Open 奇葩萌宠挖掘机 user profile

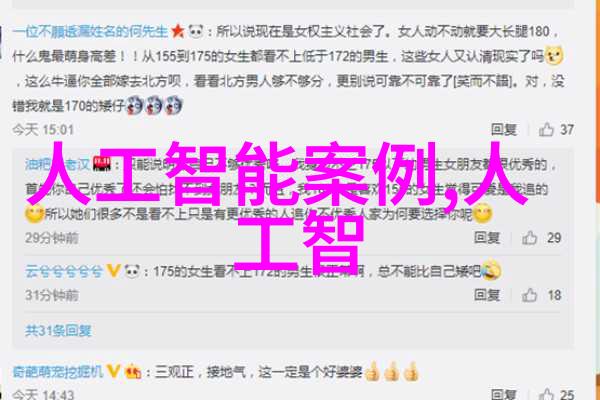58,371
